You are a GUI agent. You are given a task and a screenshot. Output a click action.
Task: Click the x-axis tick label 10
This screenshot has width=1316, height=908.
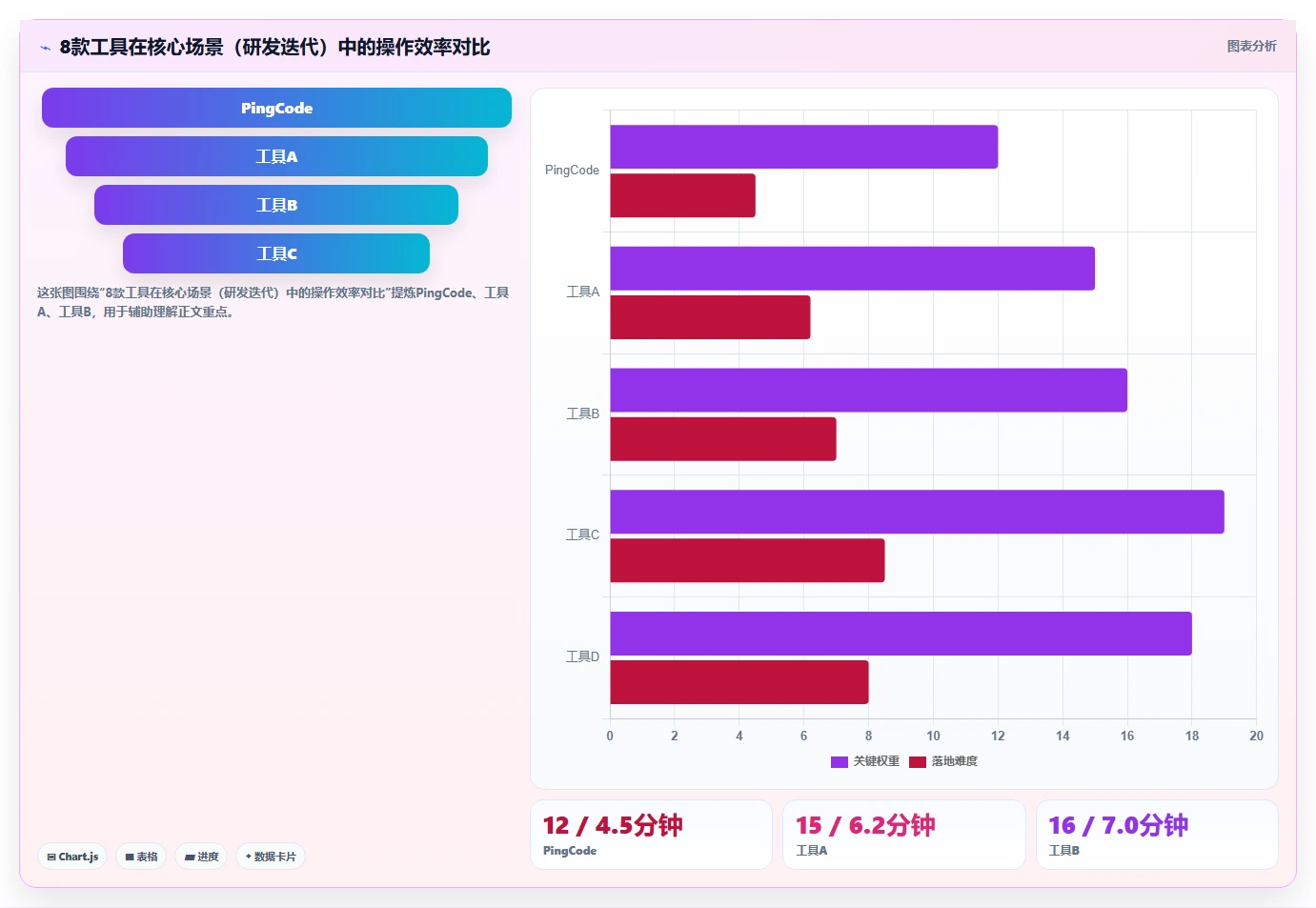(x=933, y=736)
